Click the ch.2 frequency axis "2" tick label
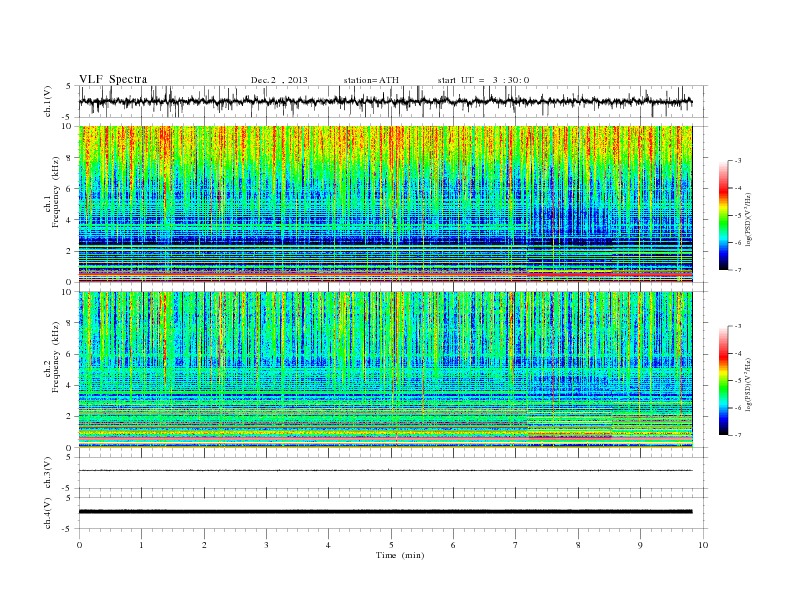The height and width of the screenshot is (612, 792). pyautogui.click(x=69, y=417)
